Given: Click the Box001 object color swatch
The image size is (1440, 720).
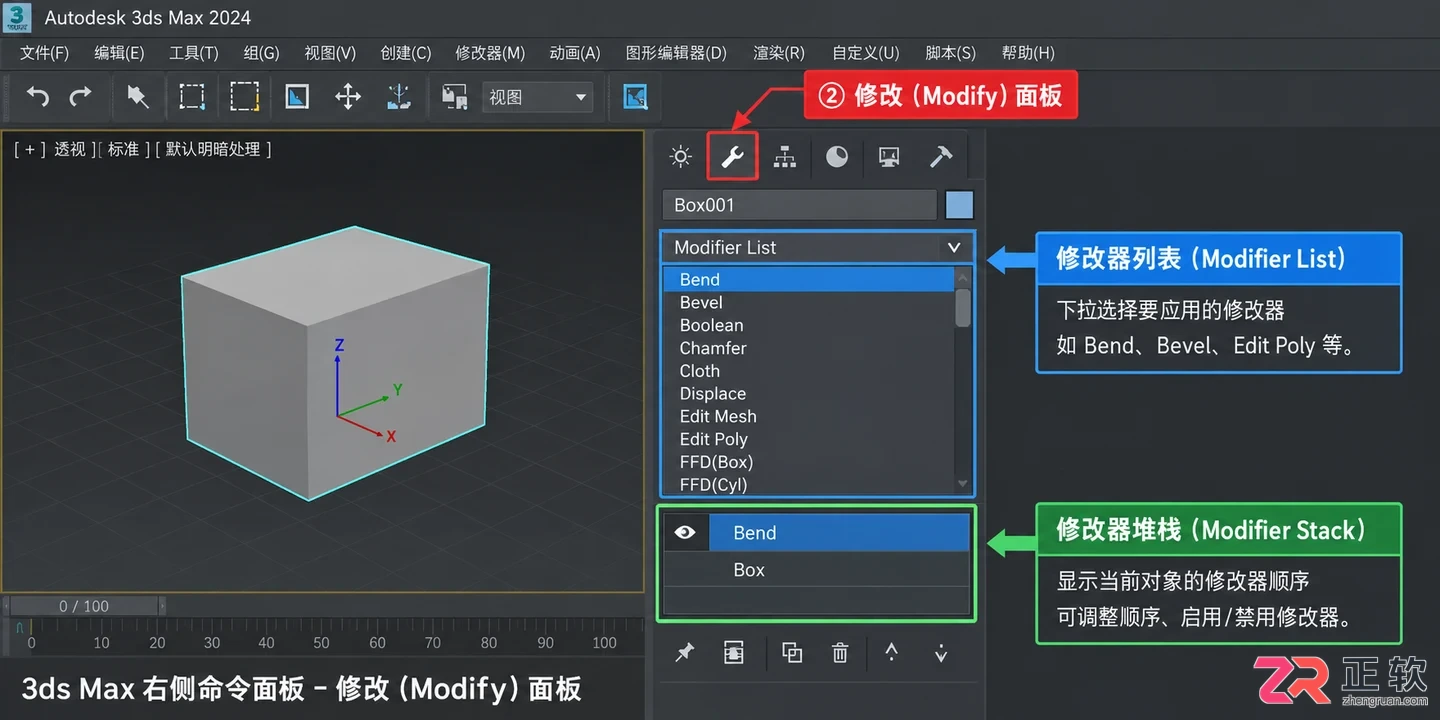Looking at the screenshot, I should tap(959, 205).
